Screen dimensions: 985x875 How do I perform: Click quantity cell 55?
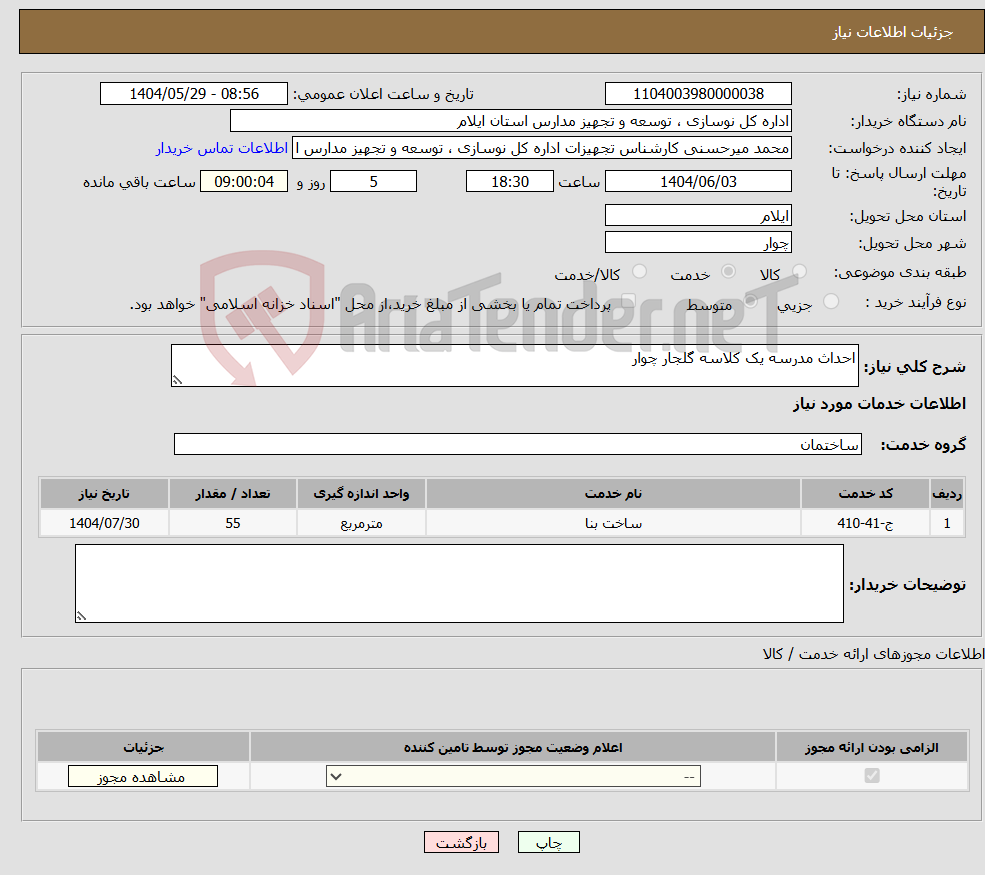(x=232, y=523)
